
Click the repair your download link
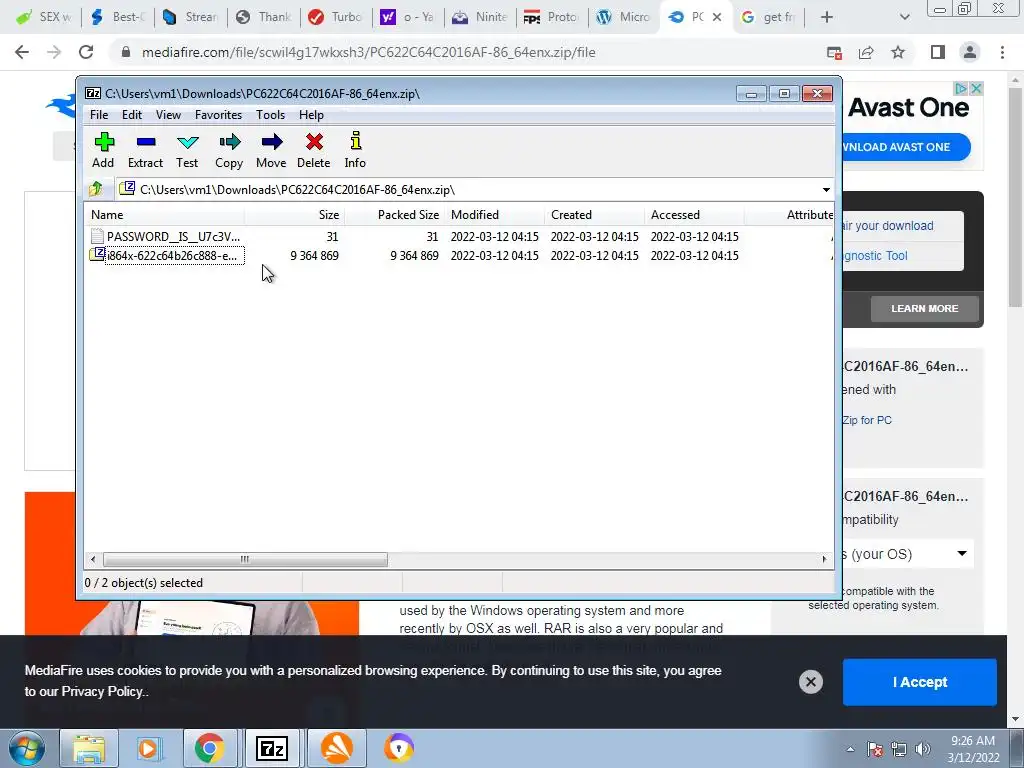pos(888,226)
